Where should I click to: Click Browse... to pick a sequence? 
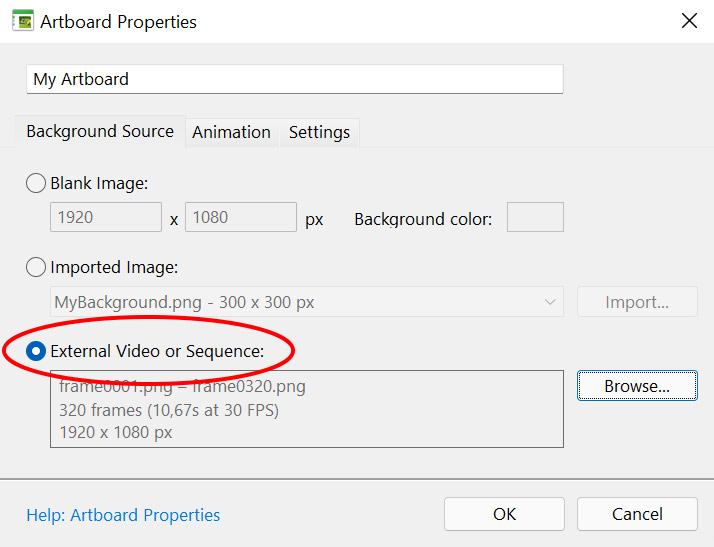pyautogui.click(x=637, y=386)
